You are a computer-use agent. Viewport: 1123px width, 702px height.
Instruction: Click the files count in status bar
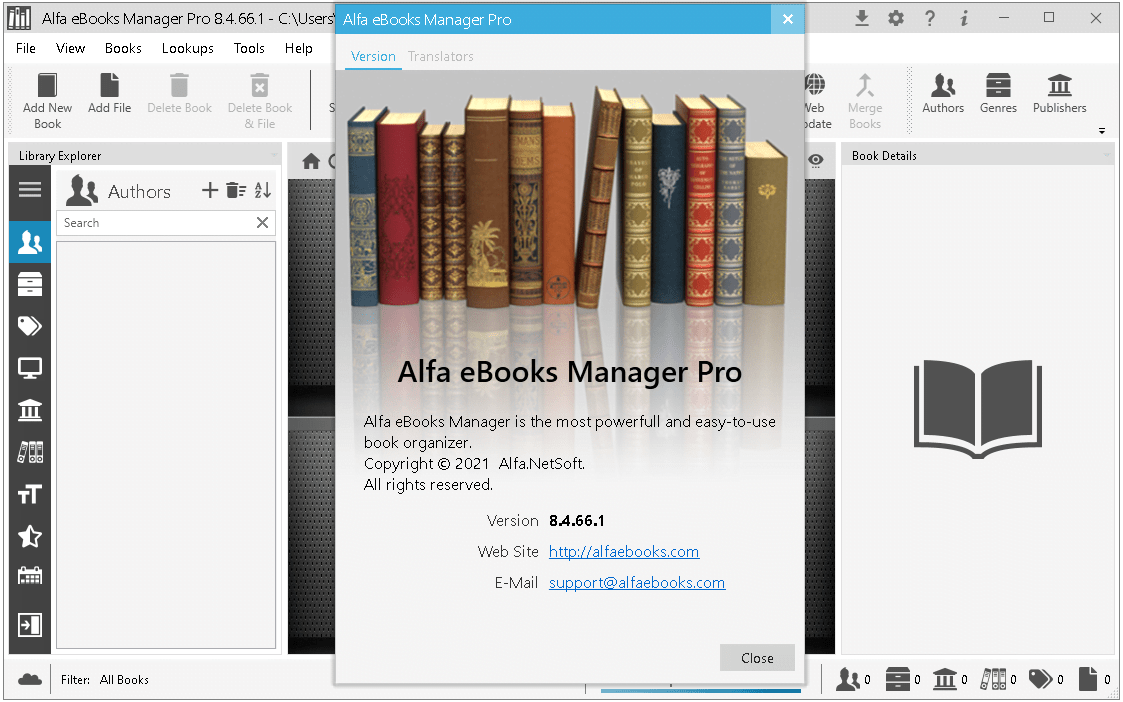(1094, 678)
